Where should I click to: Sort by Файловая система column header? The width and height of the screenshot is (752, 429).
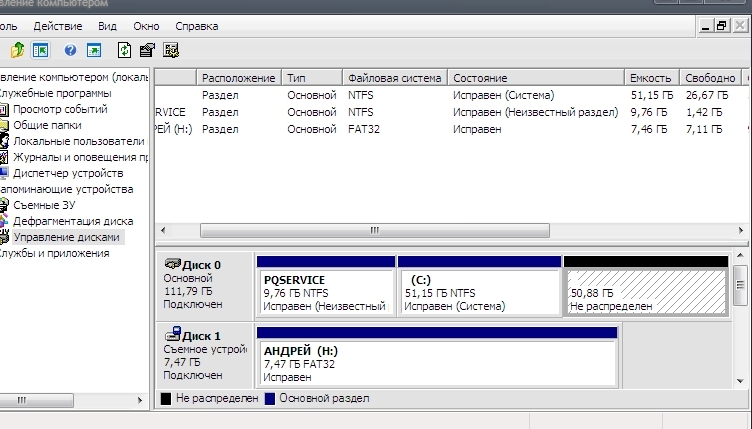coord(393,78)
